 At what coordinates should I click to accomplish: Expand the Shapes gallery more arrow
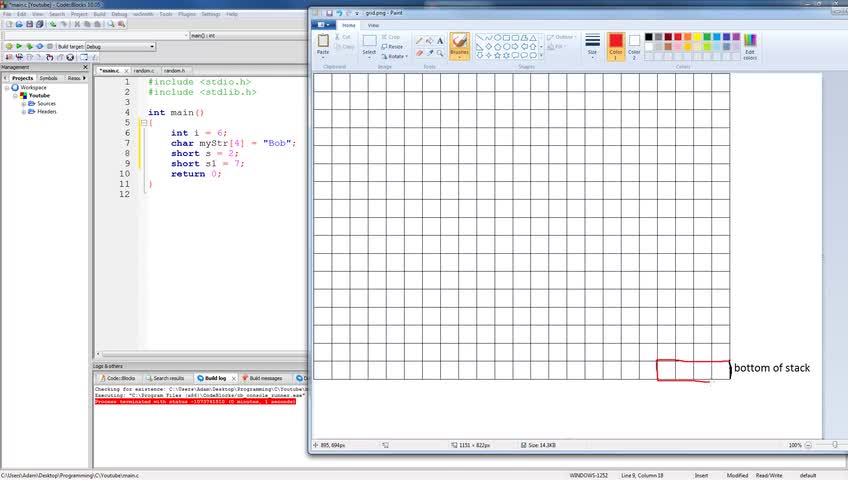(541, 55)
